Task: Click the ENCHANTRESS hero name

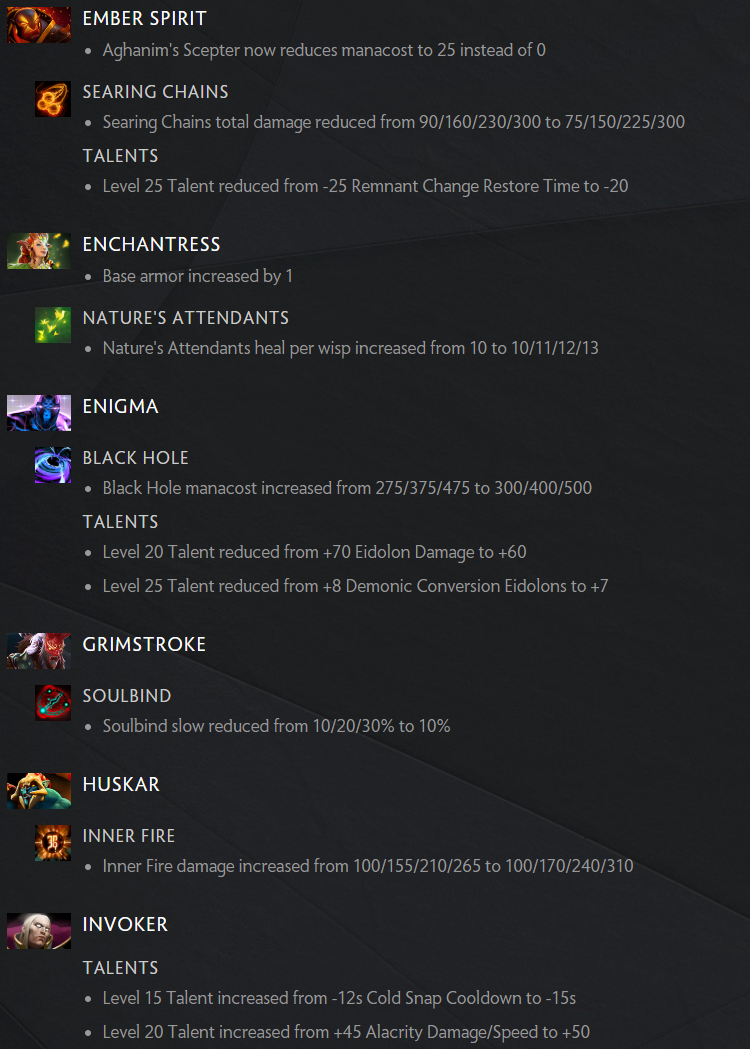Action: 151,244
